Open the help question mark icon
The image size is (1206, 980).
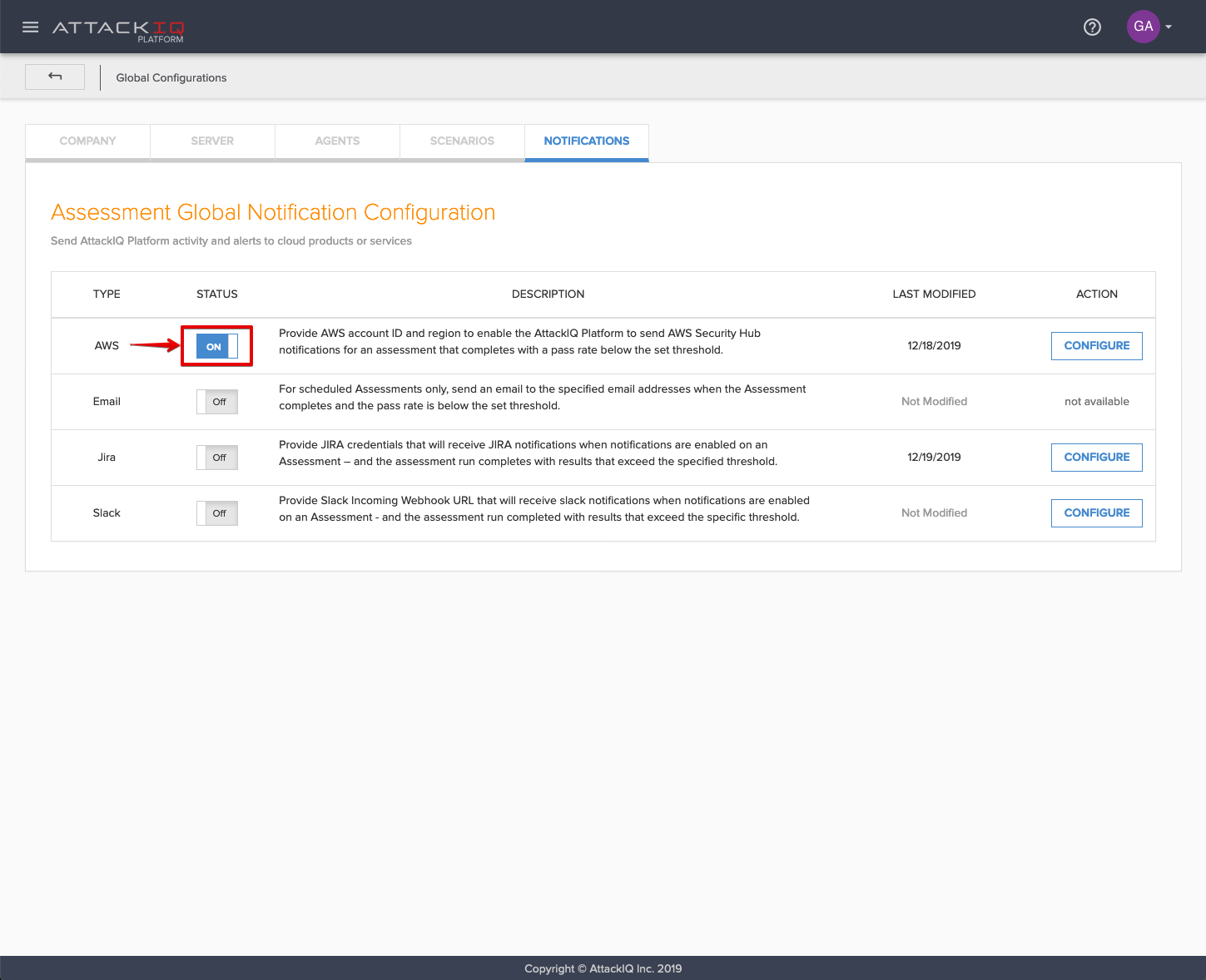point(1092,27)
